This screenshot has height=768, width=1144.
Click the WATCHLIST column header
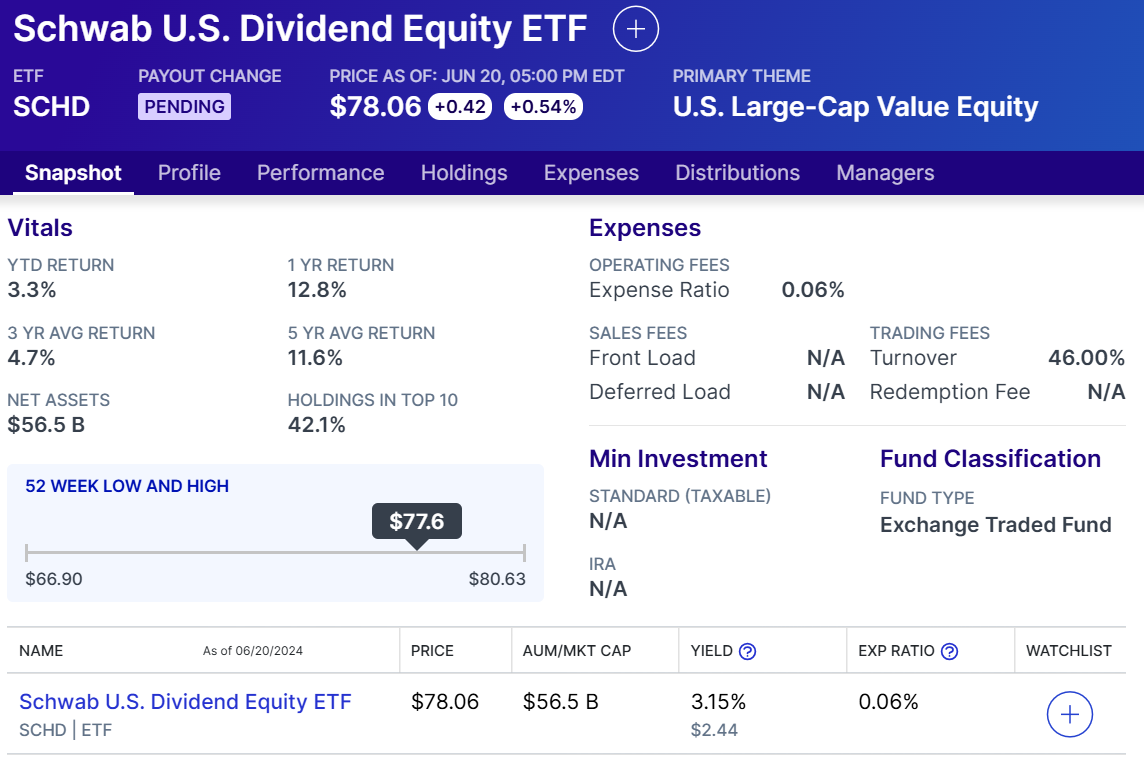click(1069, 651)
